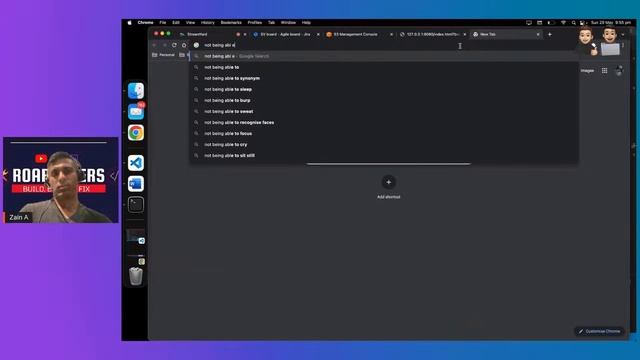The height and width of the screenshot is (360, 640).
Task: Open the Tab menu
Action: coord(271,23)
